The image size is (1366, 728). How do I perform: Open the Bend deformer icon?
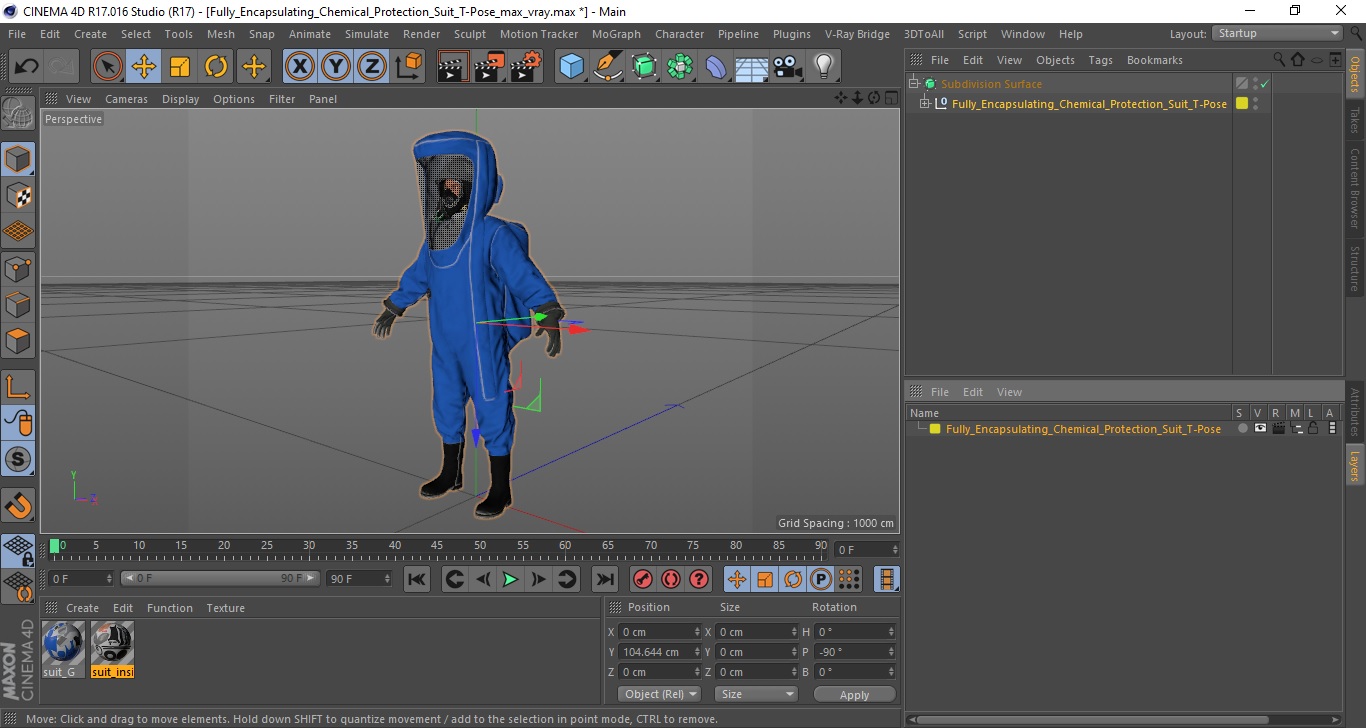716,67
